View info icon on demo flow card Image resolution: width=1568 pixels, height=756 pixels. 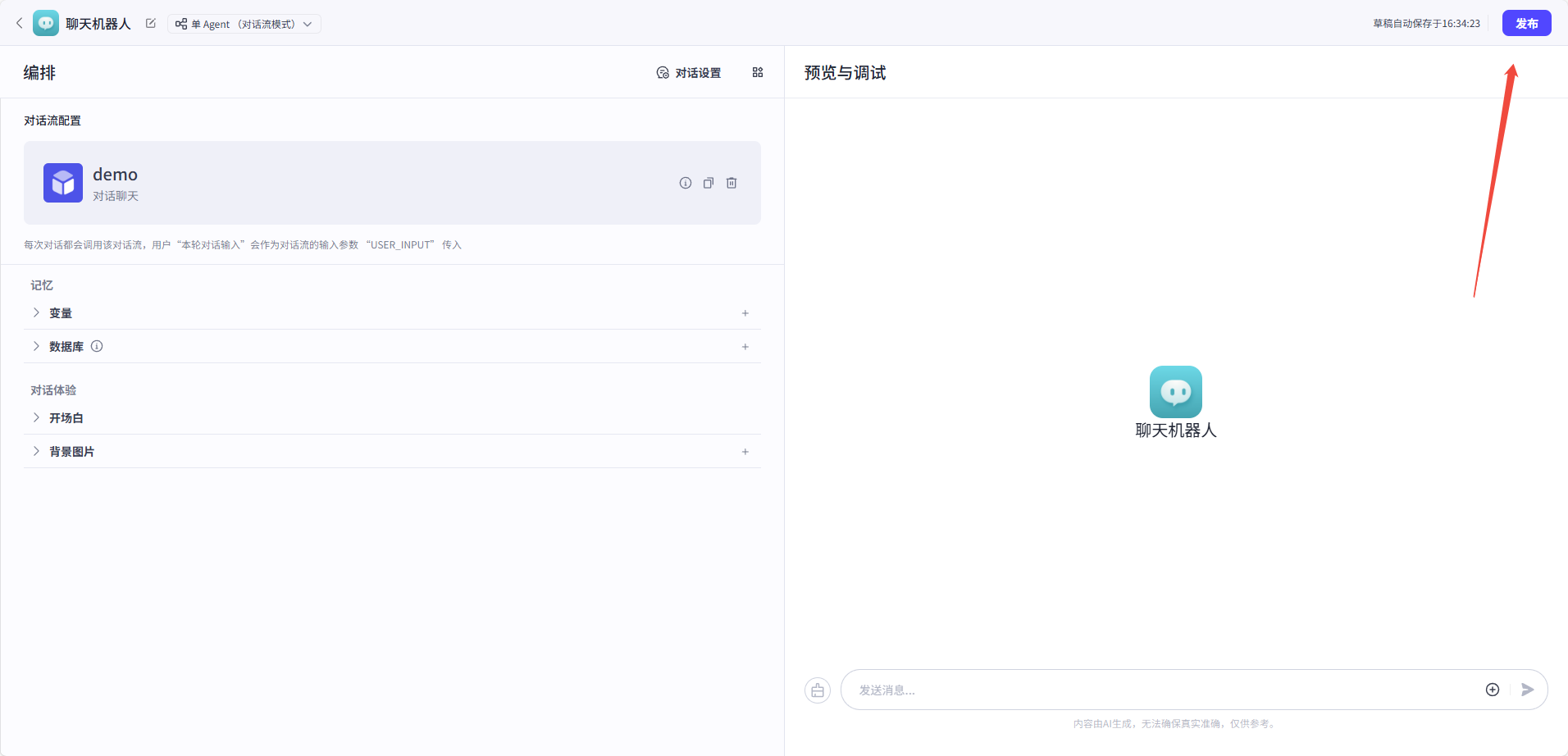686,183
